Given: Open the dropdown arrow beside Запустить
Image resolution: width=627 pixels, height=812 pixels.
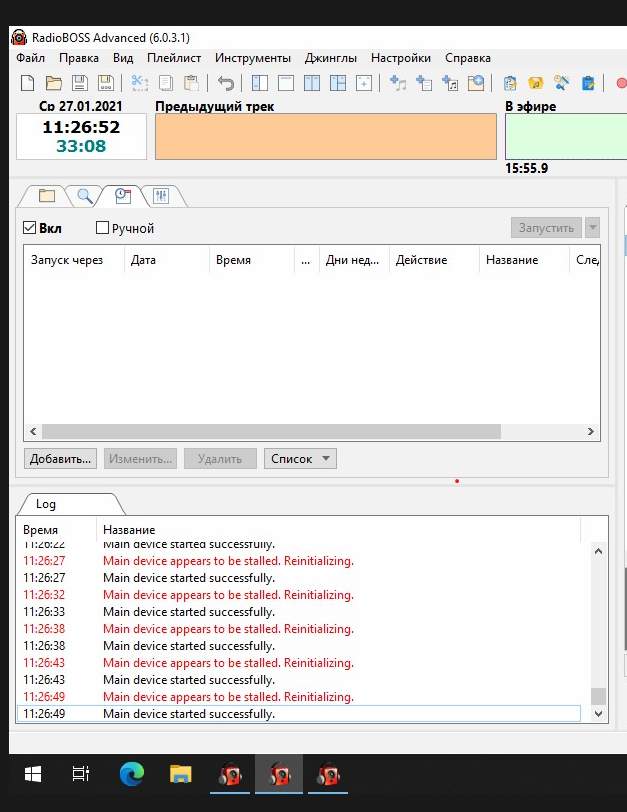Looking at the screenshot, I should 592,228.
